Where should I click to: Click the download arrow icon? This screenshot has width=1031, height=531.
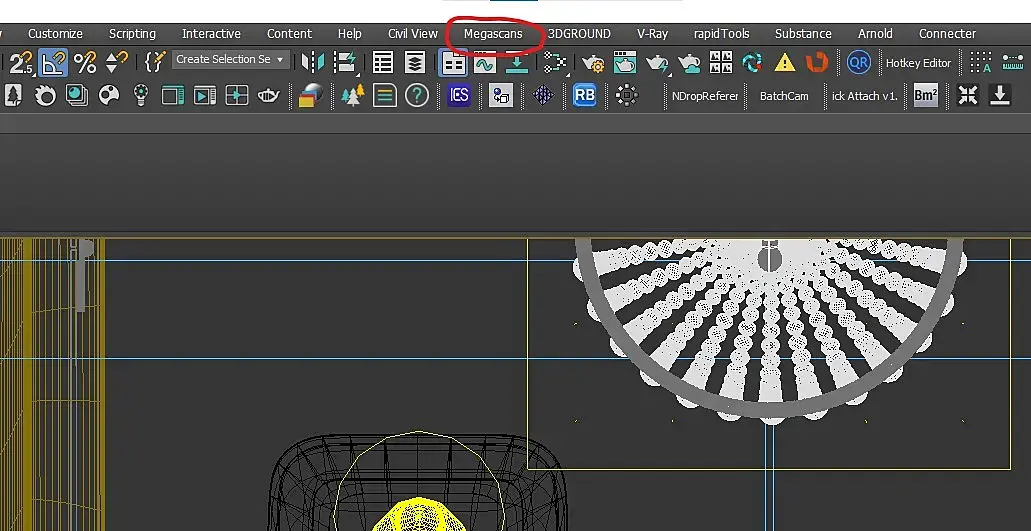[x=1000, y=96]
